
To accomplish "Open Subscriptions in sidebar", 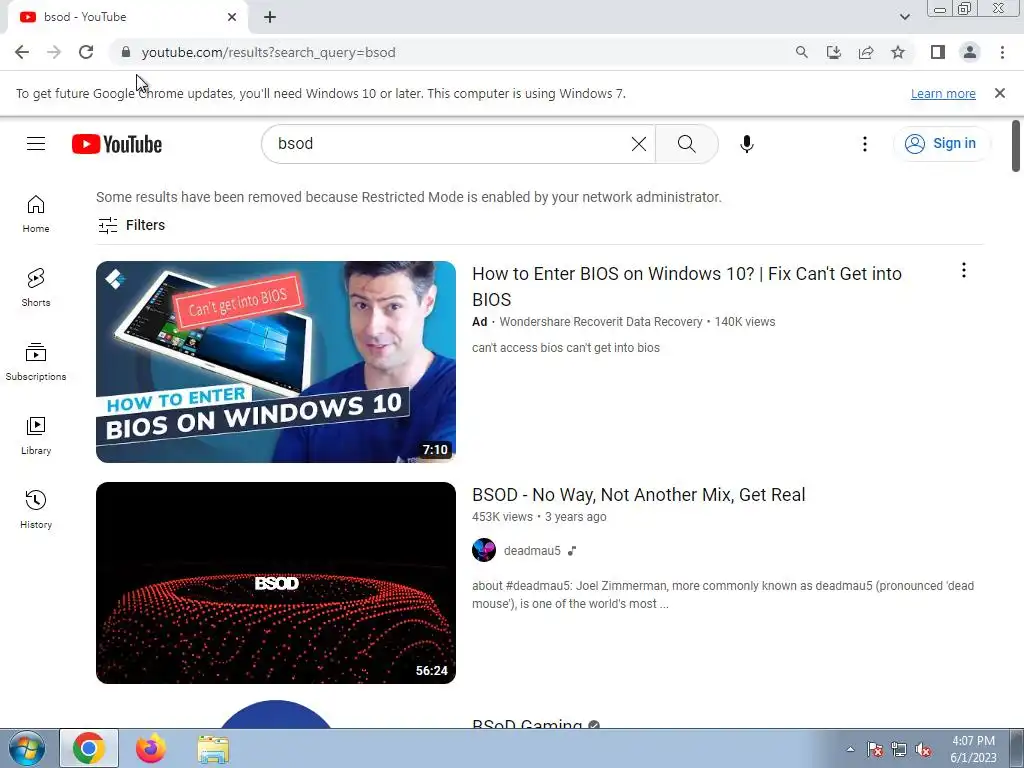I will click(x=36, y=362).
